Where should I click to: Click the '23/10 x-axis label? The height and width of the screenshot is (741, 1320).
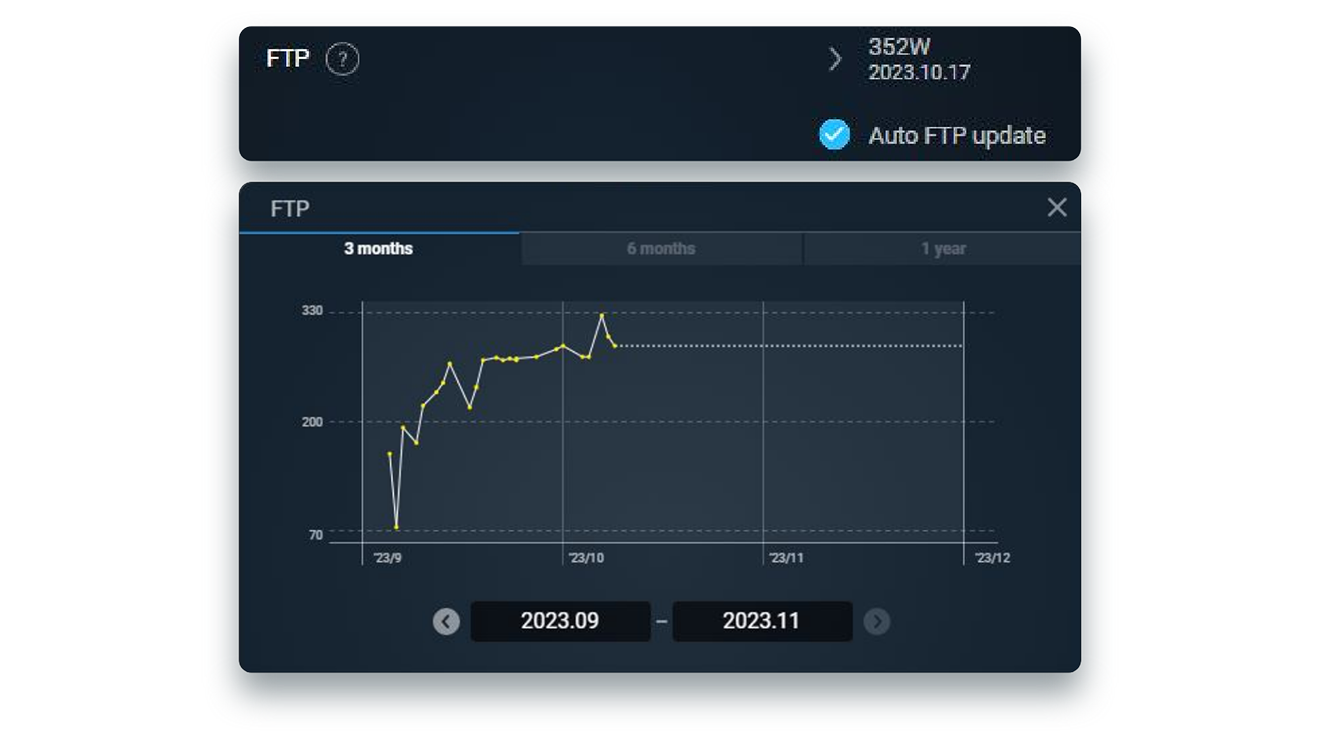coord(586,558)
